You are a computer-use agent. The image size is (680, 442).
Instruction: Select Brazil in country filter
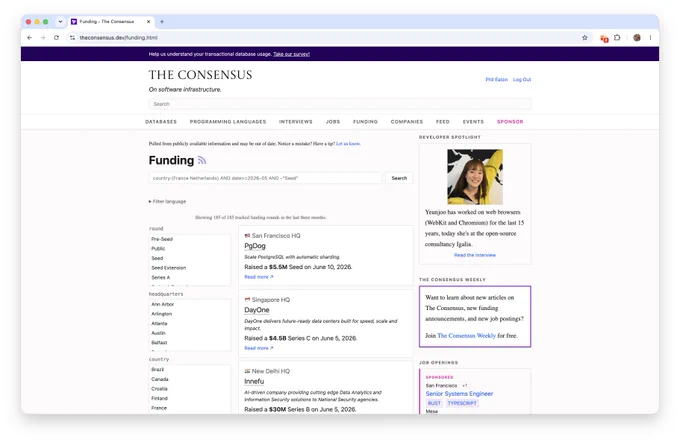click(157, 370)
